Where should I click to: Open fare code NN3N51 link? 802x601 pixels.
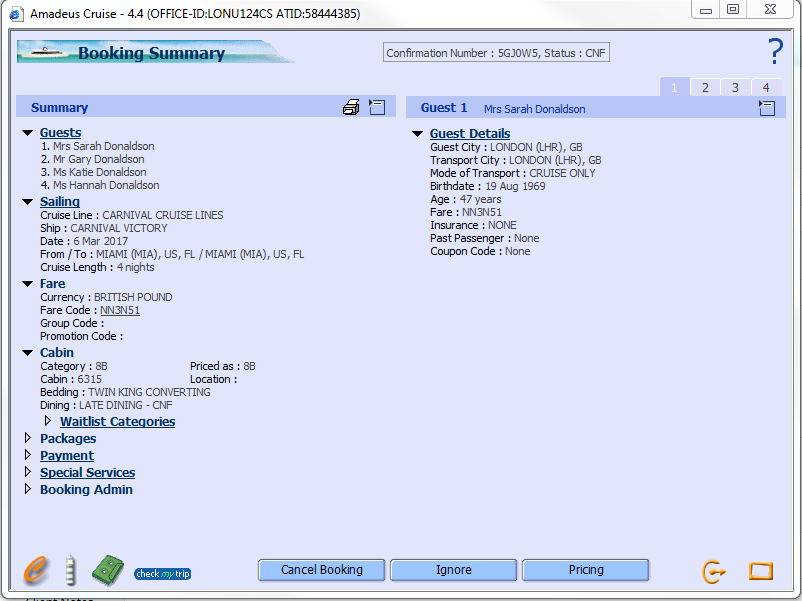pyautogui.click(x=120, y=310)
